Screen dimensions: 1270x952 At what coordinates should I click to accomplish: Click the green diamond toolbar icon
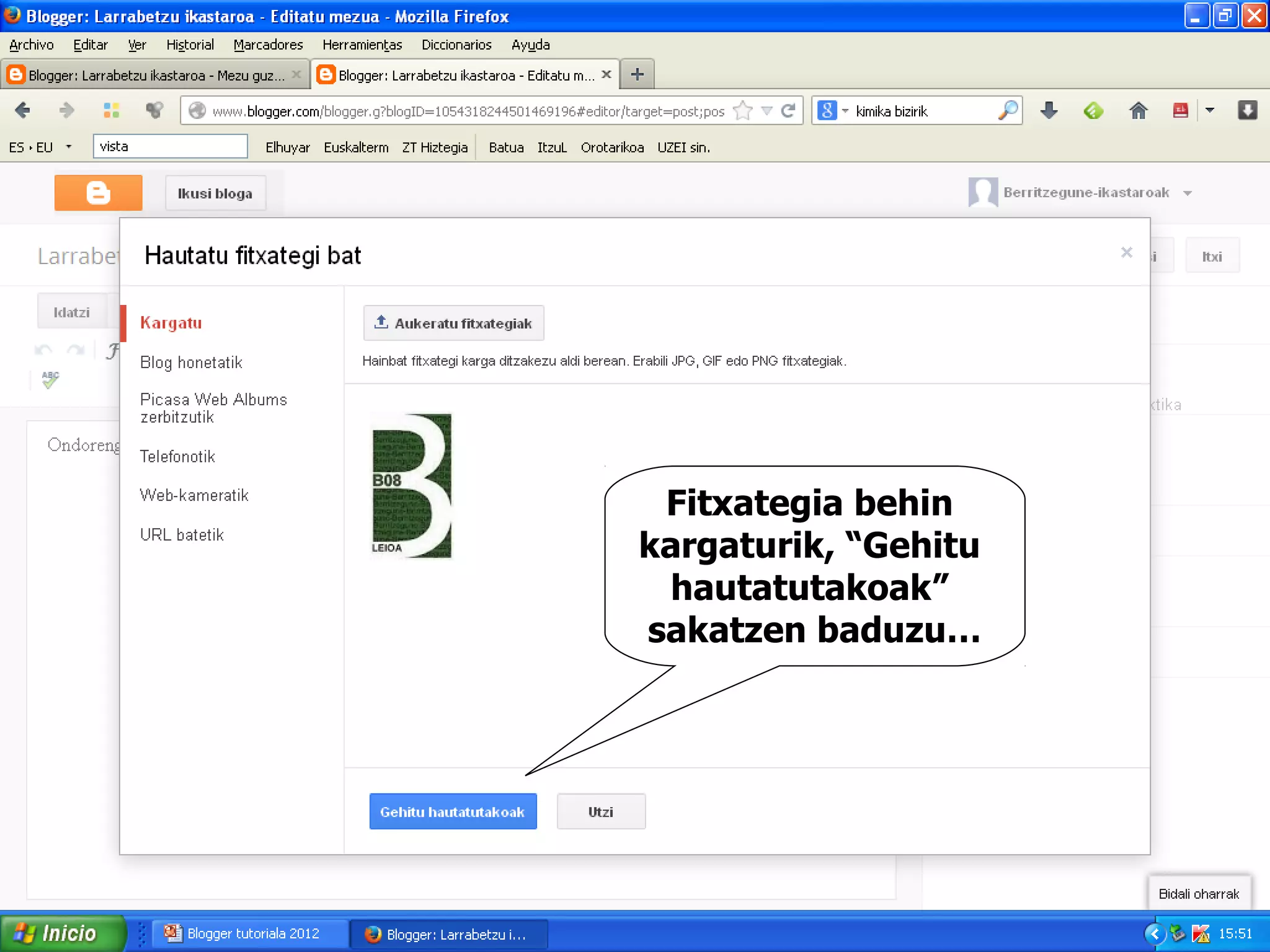click(x=1093, y=111)
